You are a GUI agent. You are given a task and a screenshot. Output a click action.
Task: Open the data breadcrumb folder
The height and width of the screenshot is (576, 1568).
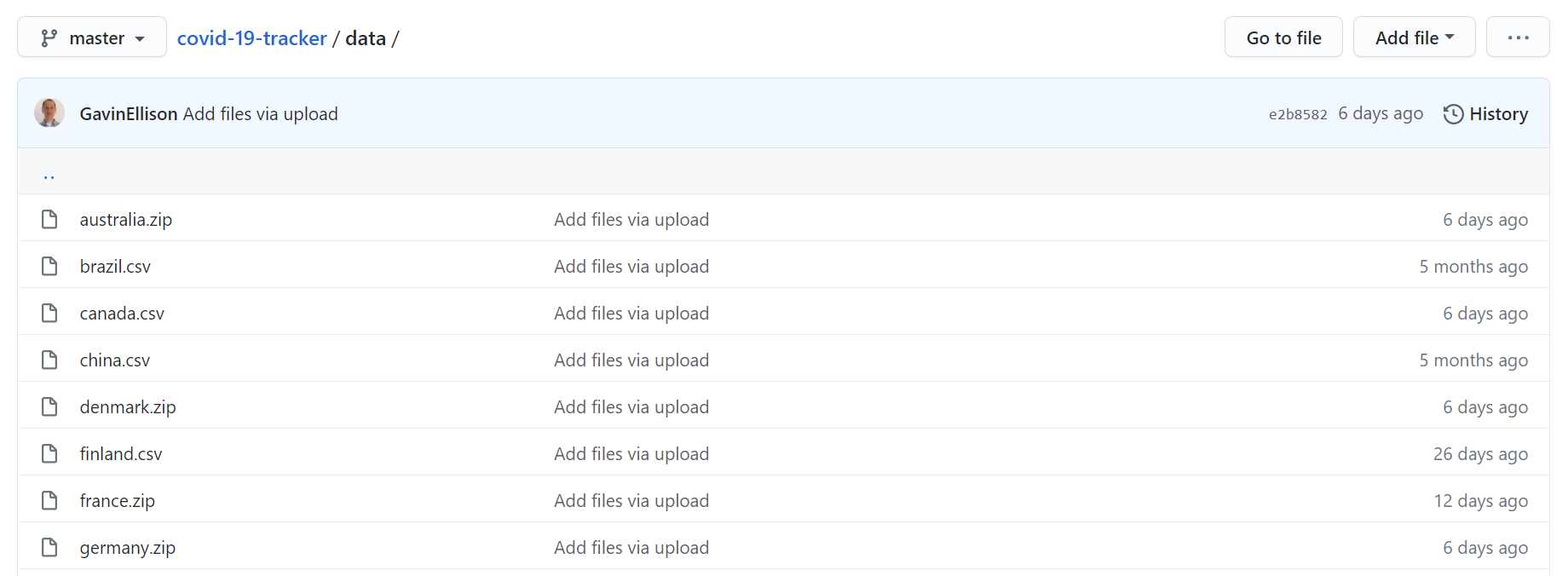click(x=365, y=37)
